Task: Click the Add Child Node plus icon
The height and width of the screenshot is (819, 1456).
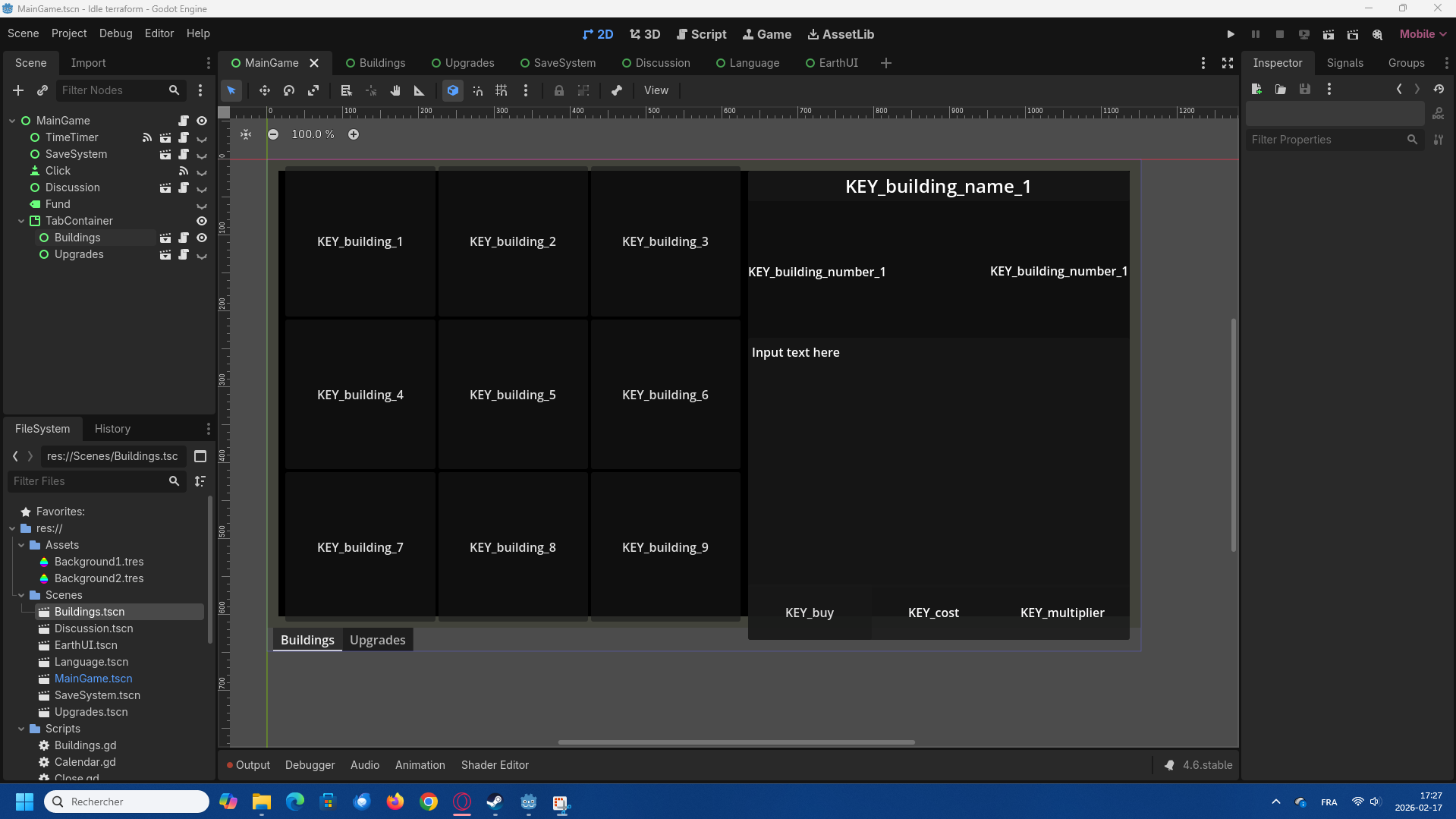Action: [18, 90]
